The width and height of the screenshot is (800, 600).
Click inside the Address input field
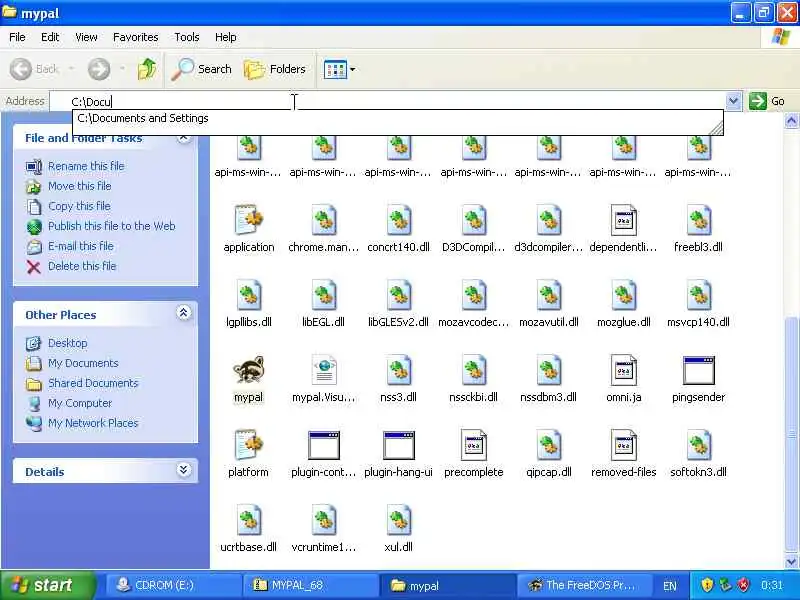tap(388, 101)
